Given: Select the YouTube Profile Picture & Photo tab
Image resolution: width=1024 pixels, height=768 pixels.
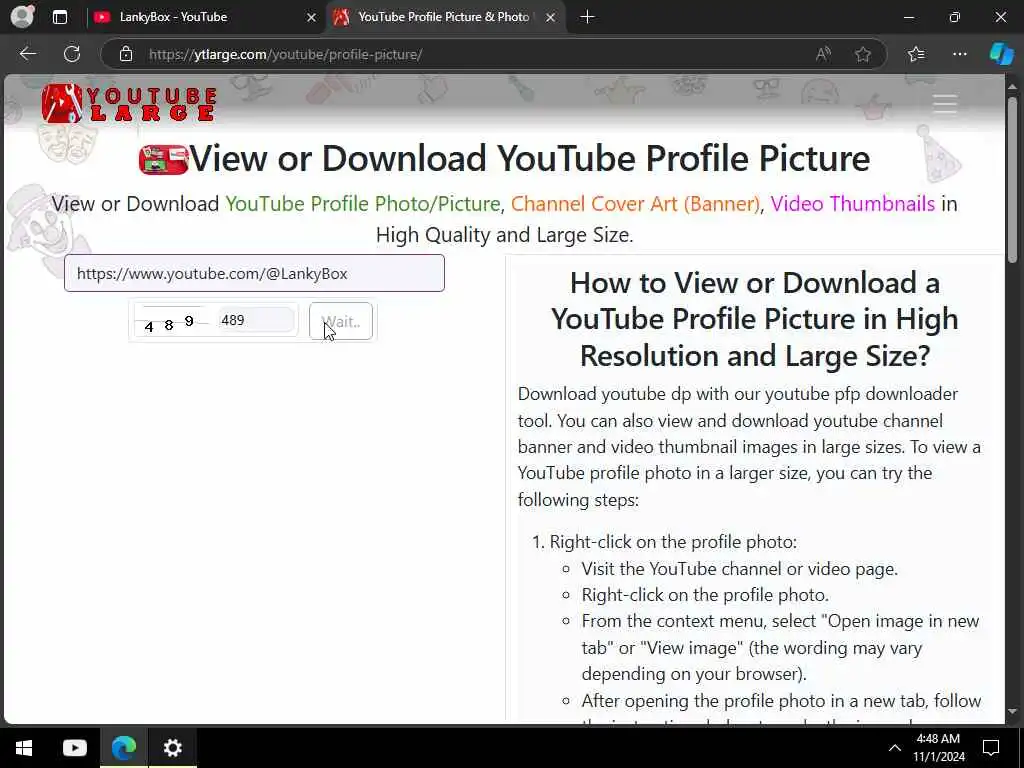Looking at the screenshot, I should coord(443,17).
